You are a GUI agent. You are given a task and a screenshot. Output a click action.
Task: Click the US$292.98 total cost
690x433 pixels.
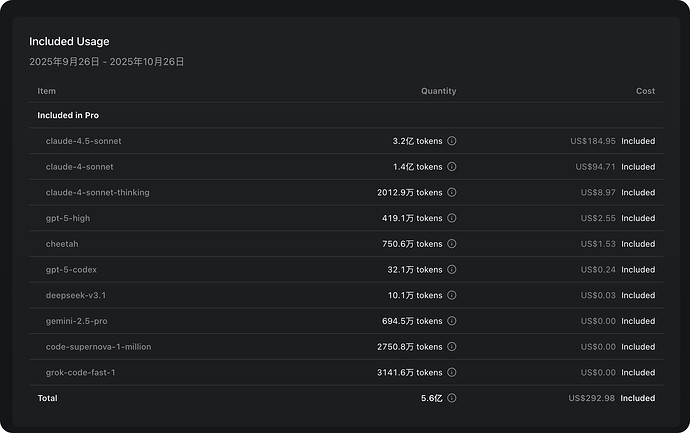pos(591,398)
